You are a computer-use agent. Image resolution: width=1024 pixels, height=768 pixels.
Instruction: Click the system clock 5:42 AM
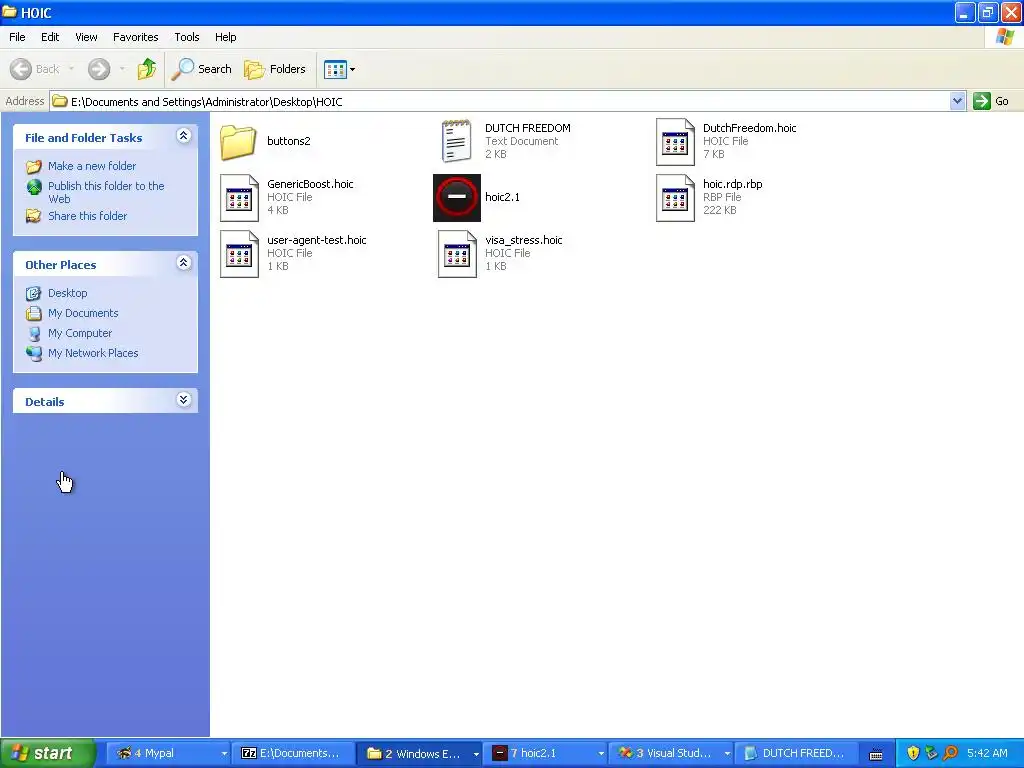987,753
